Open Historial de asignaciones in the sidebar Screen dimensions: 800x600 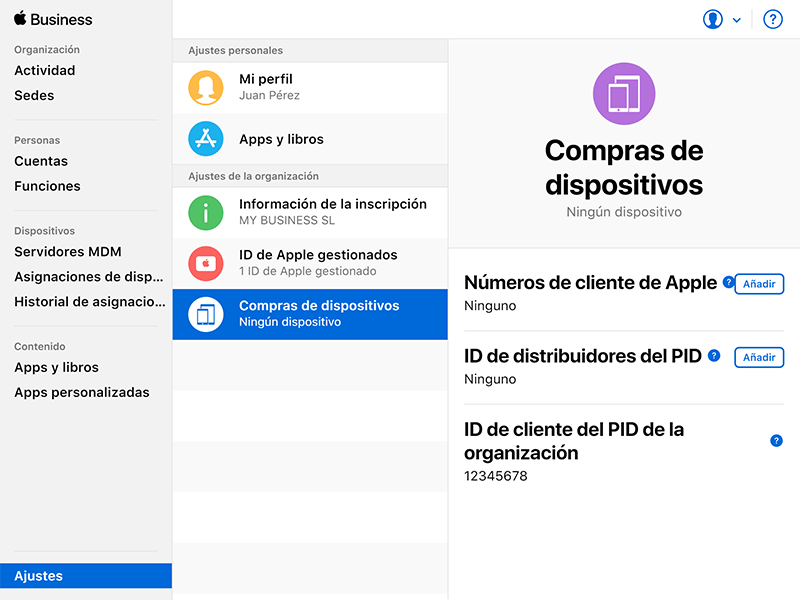point(90,302)
